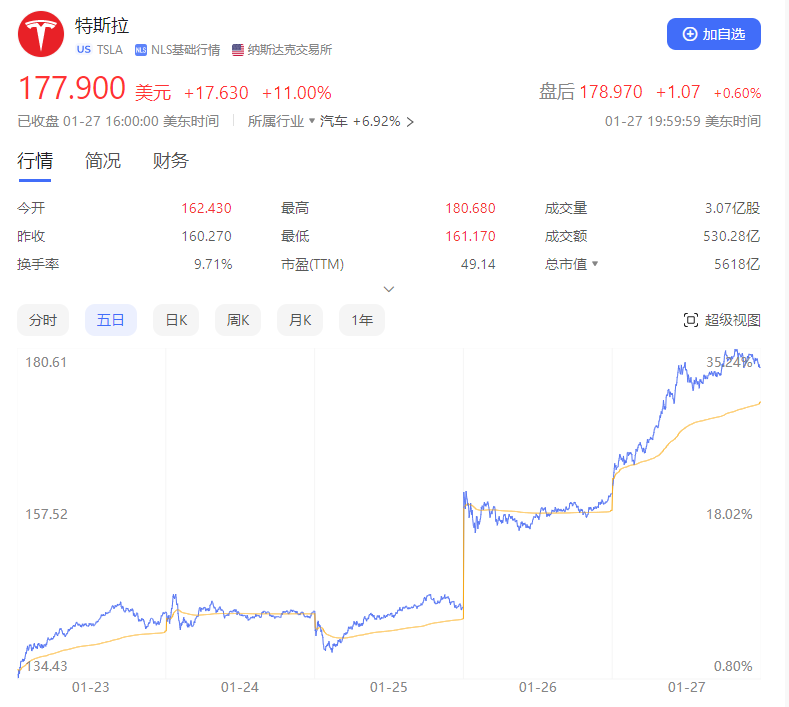Click the 01-25 date marker on chart

pyautogui.click(x=389, y=688)
